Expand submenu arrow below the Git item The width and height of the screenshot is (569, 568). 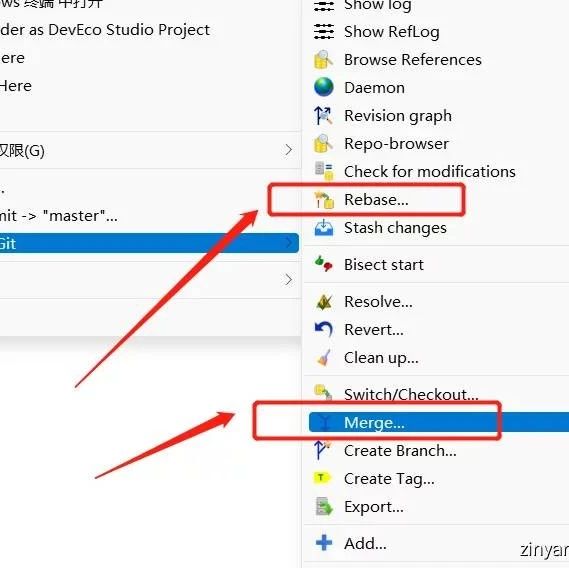point(288,280)
